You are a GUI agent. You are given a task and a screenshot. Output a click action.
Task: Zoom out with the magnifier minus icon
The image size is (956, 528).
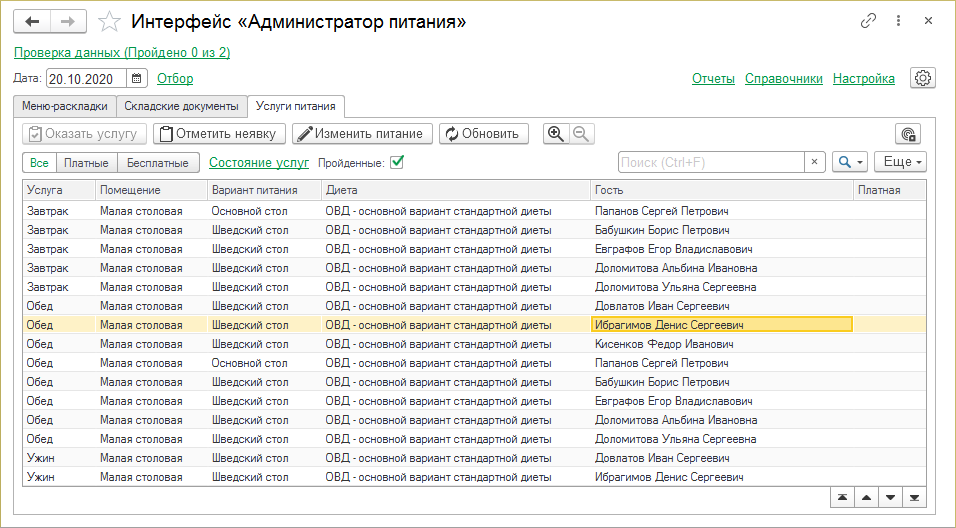pos(581,133)
